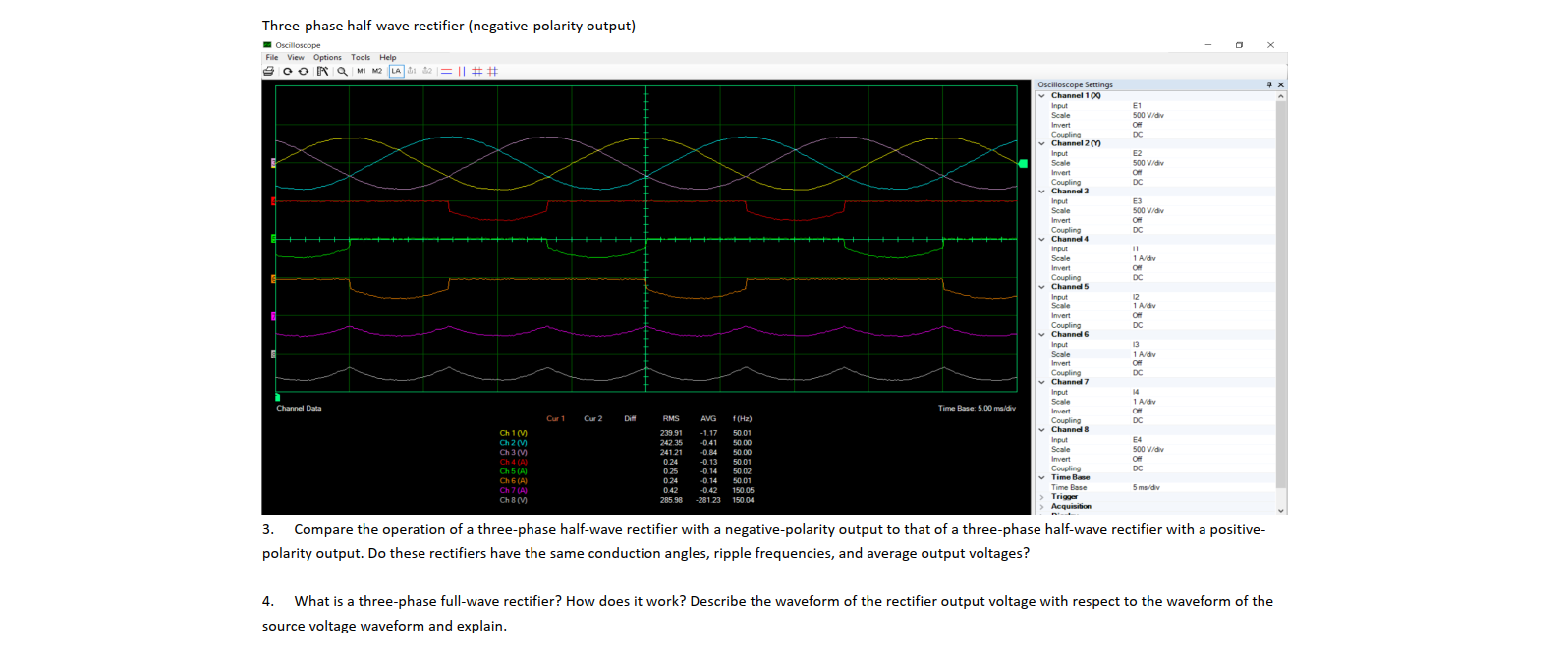Toggle Channel 7 Invert Off value

click(1137, 411)
